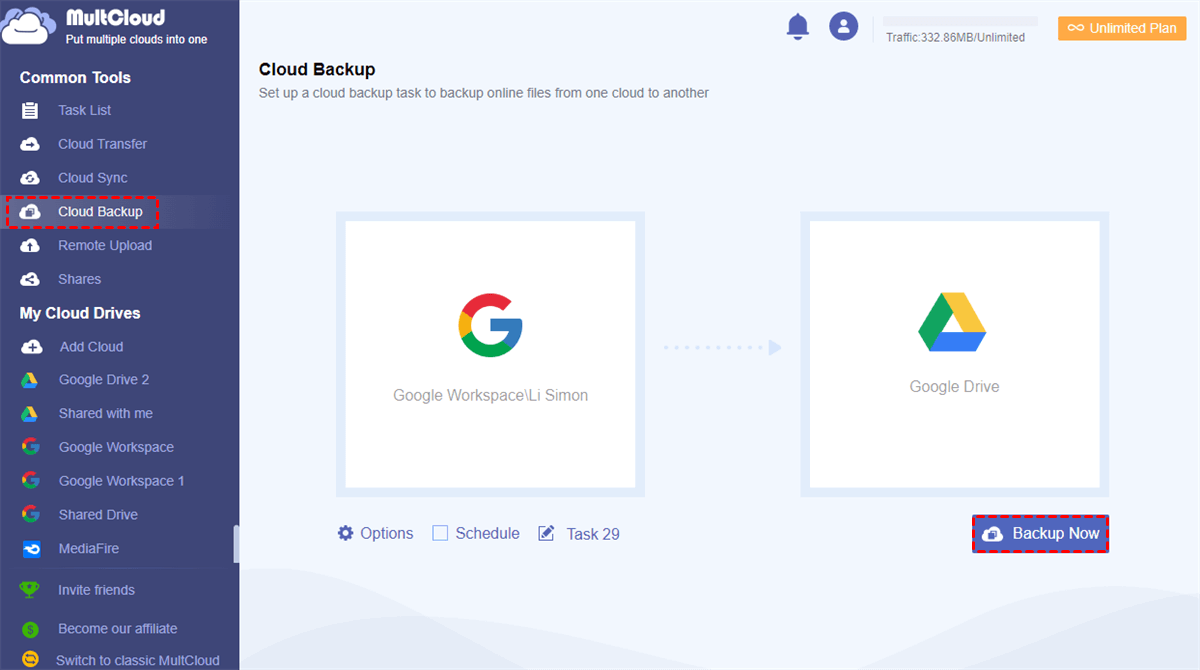Screen dimensions: 1200x670
Task: Click the Become our affiliate dollar icon
Action: [31, 629]
